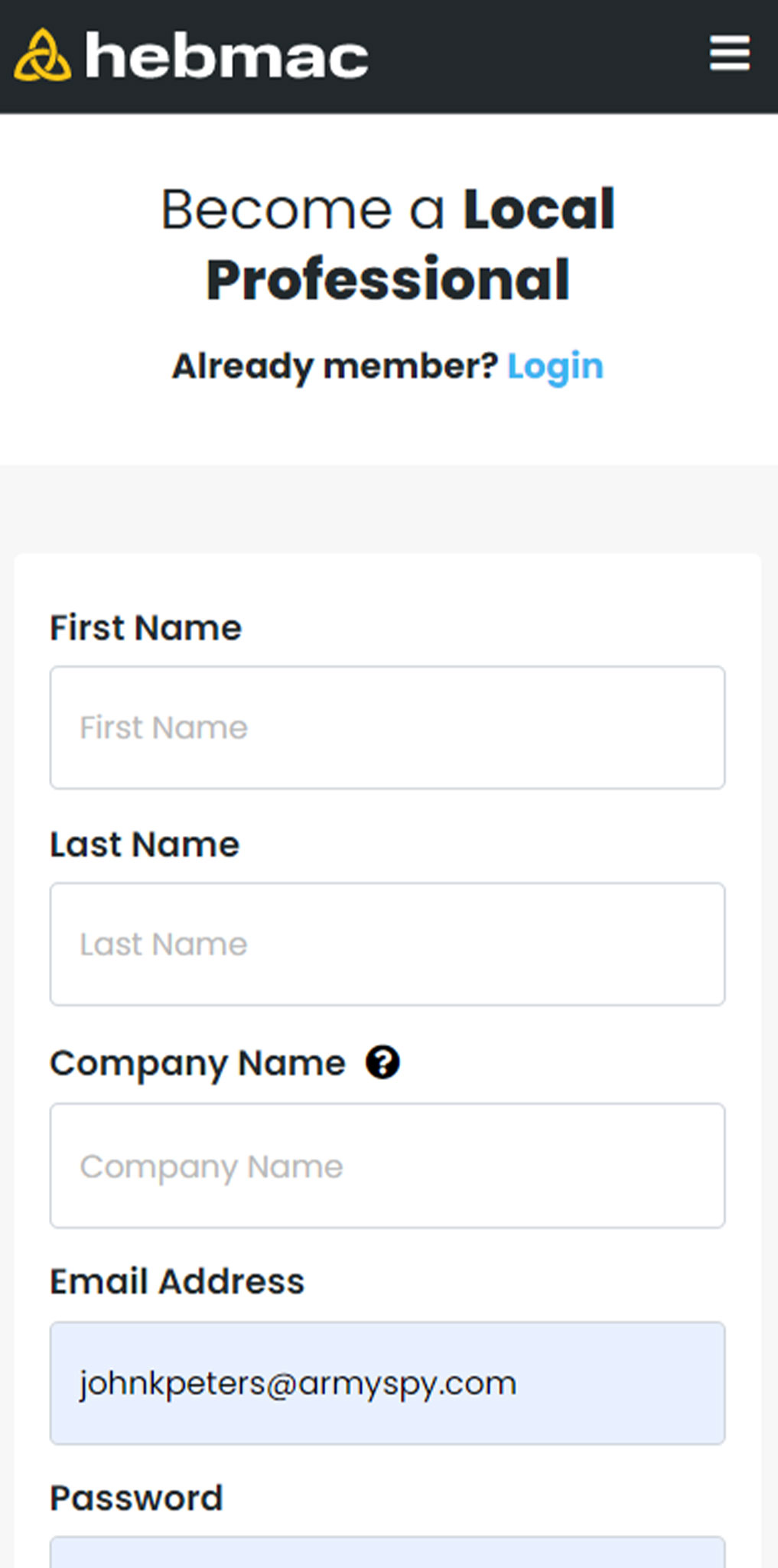Screen dimensions: 778x1568
Task: Open the hamburger navigation menu
Action: [728, 54]
